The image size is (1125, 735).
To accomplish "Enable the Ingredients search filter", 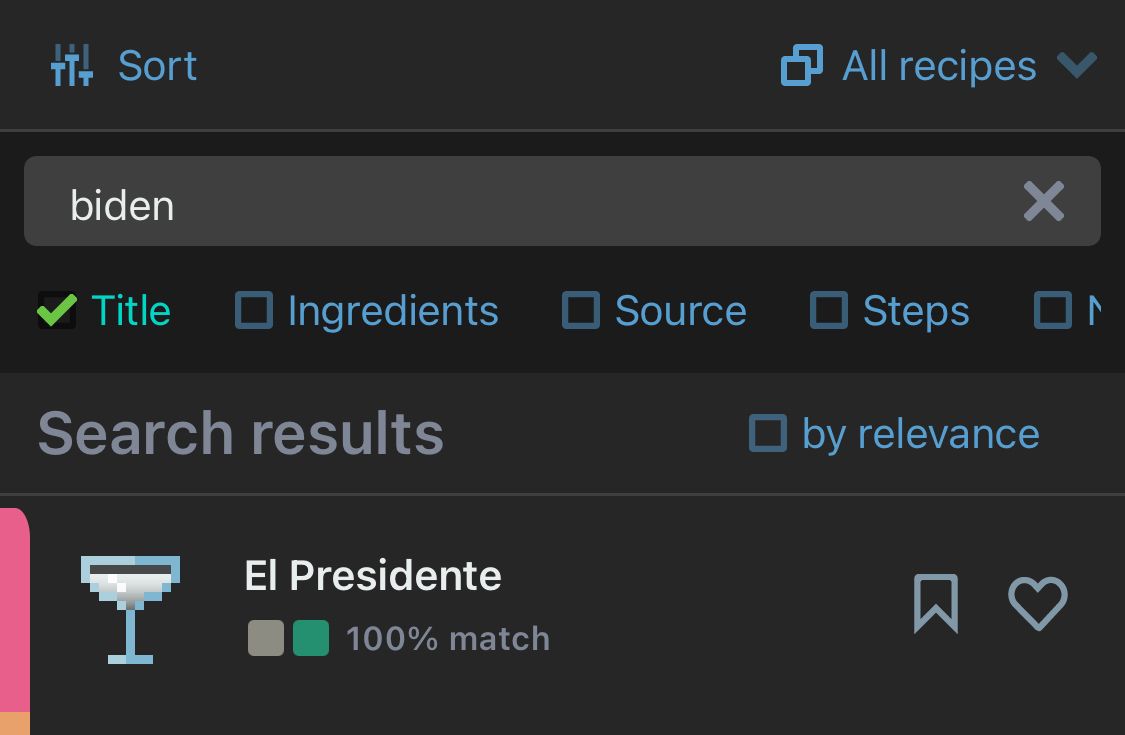I will coord(254,311).
